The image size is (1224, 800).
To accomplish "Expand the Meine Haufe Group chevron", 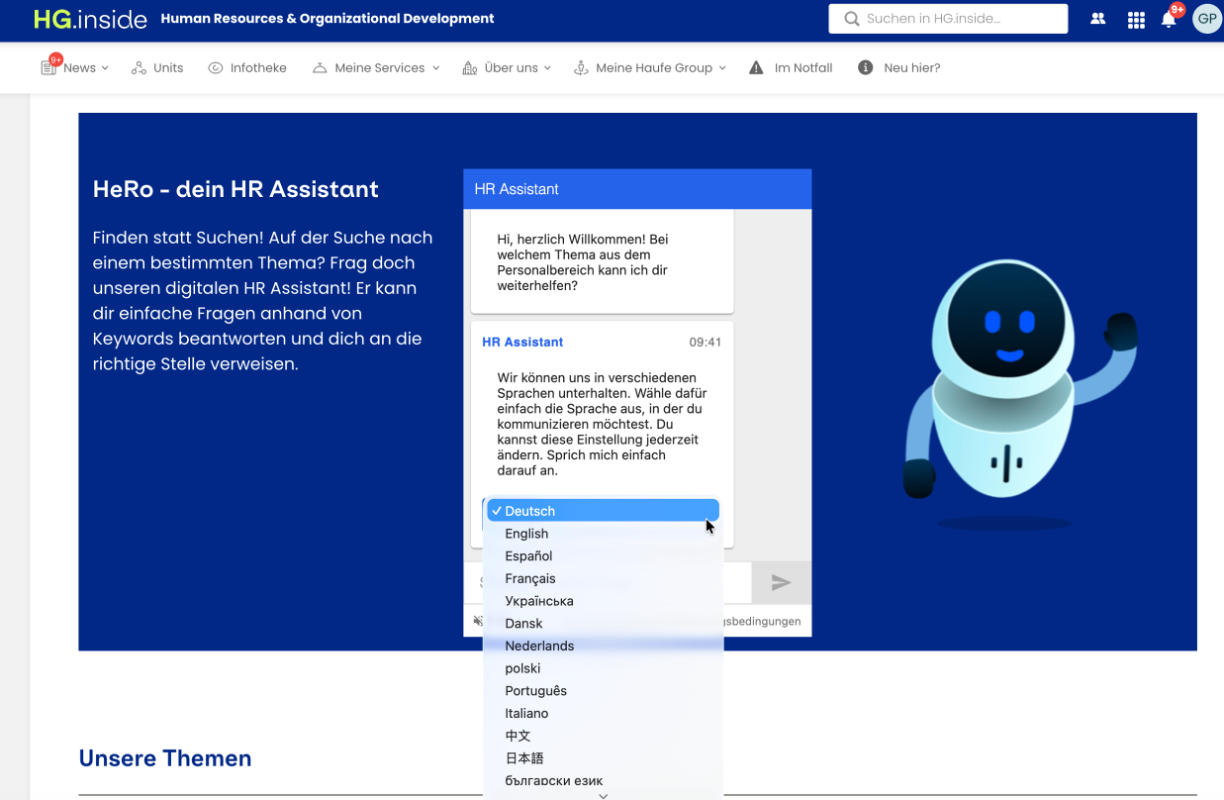I will point(722,68).
